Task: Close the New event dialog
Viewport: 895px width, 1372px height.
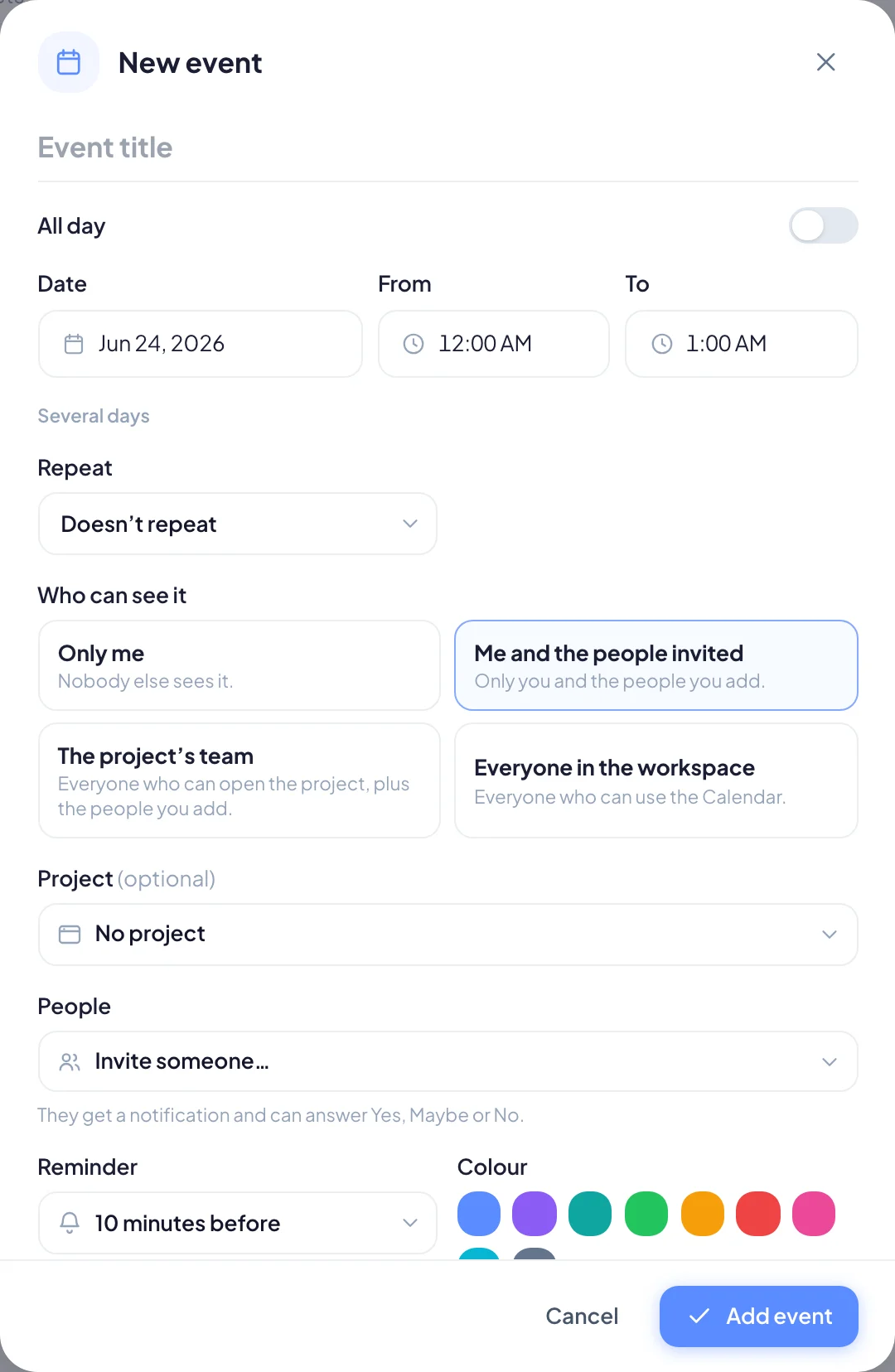Action: 825,62
